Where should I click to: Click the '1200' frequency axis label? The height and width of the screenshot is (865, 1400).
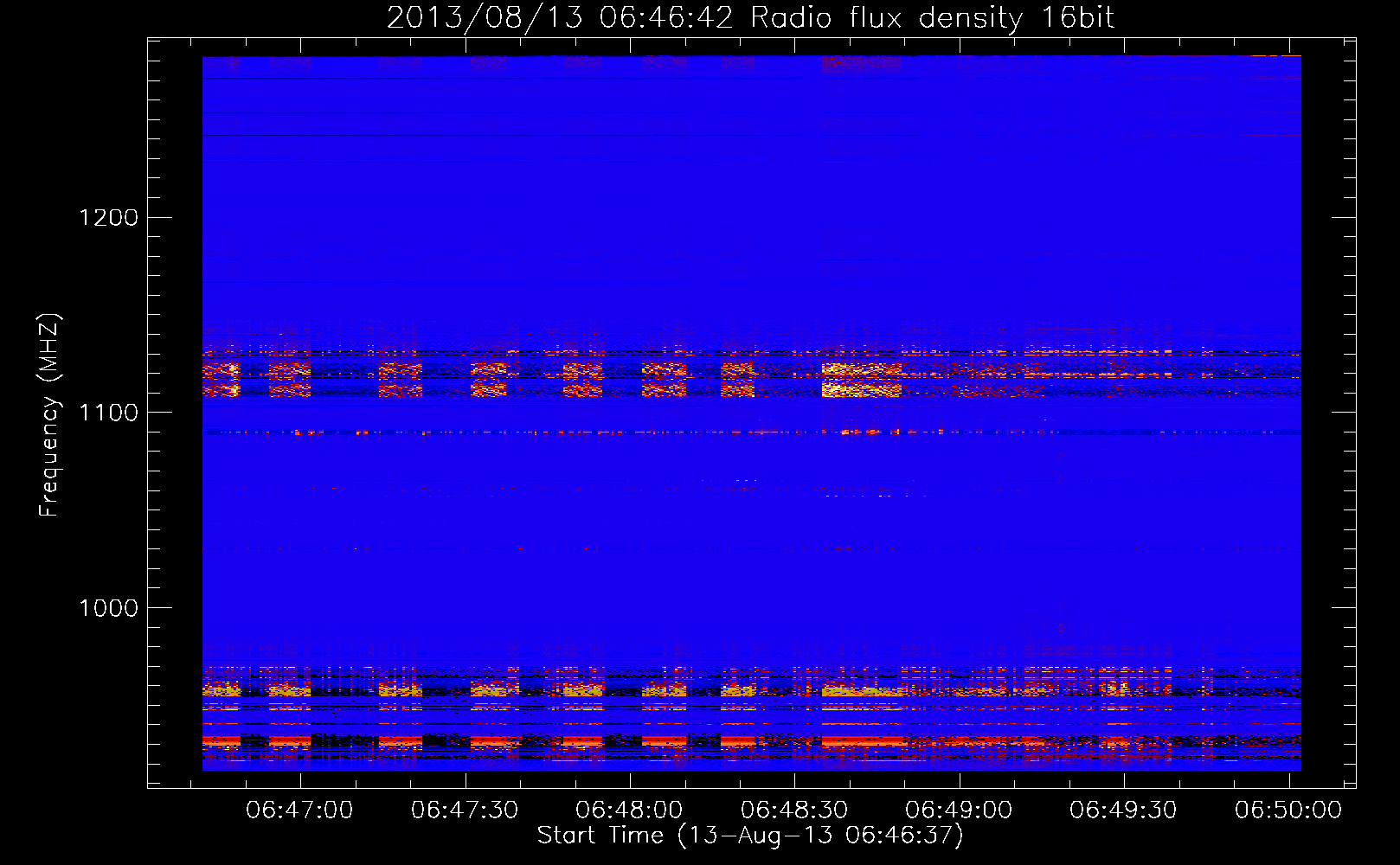[108, 217]
